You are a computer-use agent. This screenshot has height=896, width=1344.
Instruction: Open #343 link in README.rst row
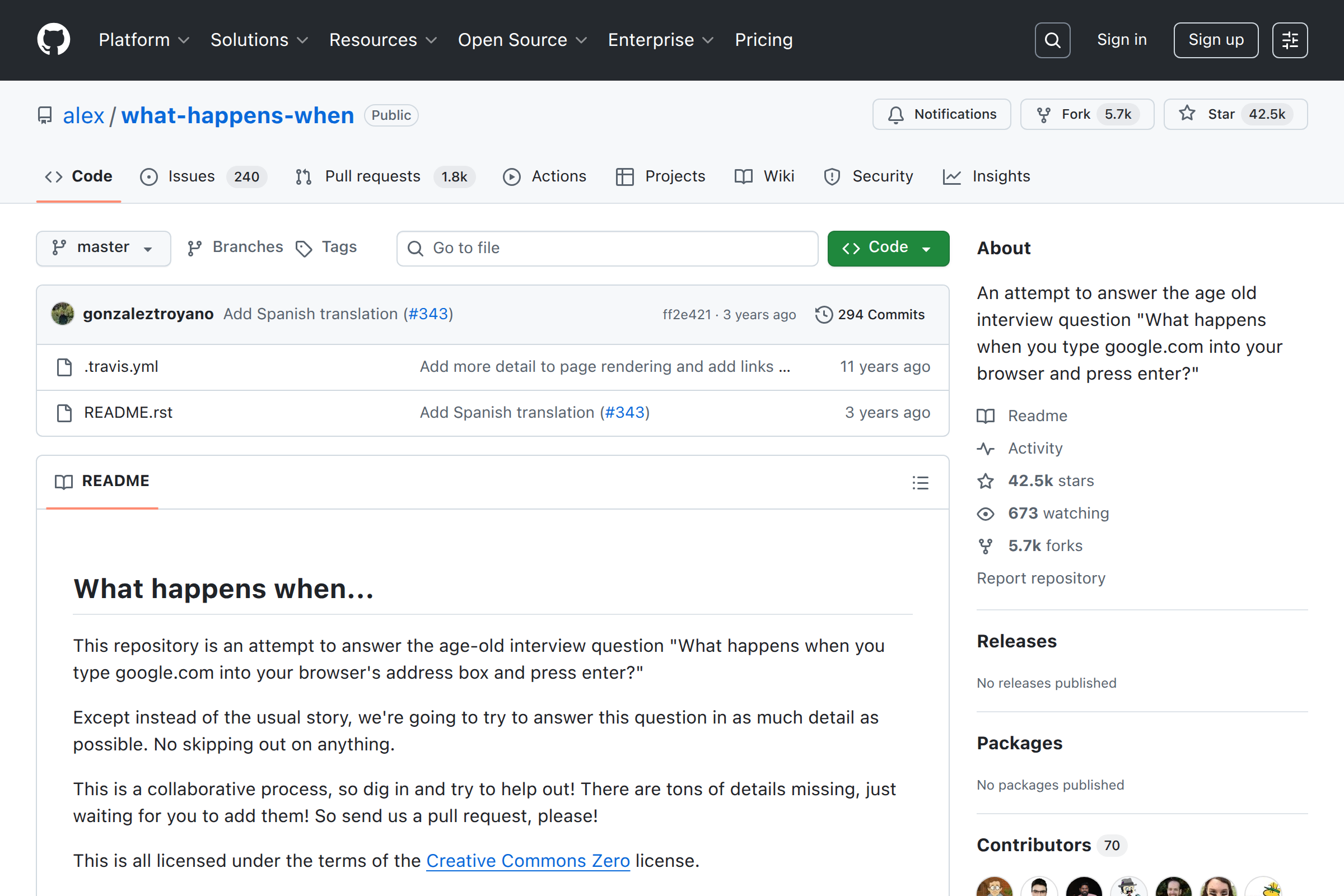[x=624, y=413]
